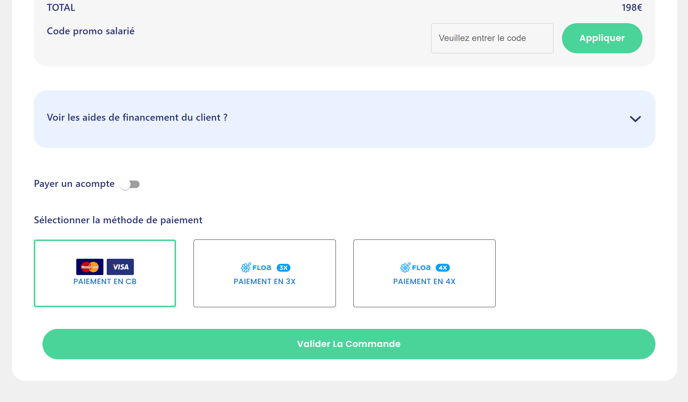Click the Visa card logo

[120, 267]
